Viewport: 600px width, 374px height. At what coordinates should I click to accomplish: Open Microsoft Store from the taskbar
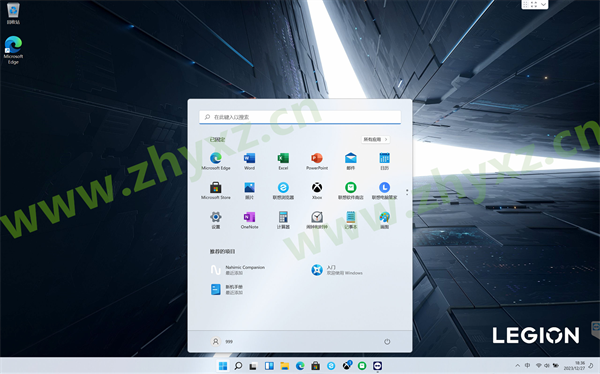[x=315, y=366]
